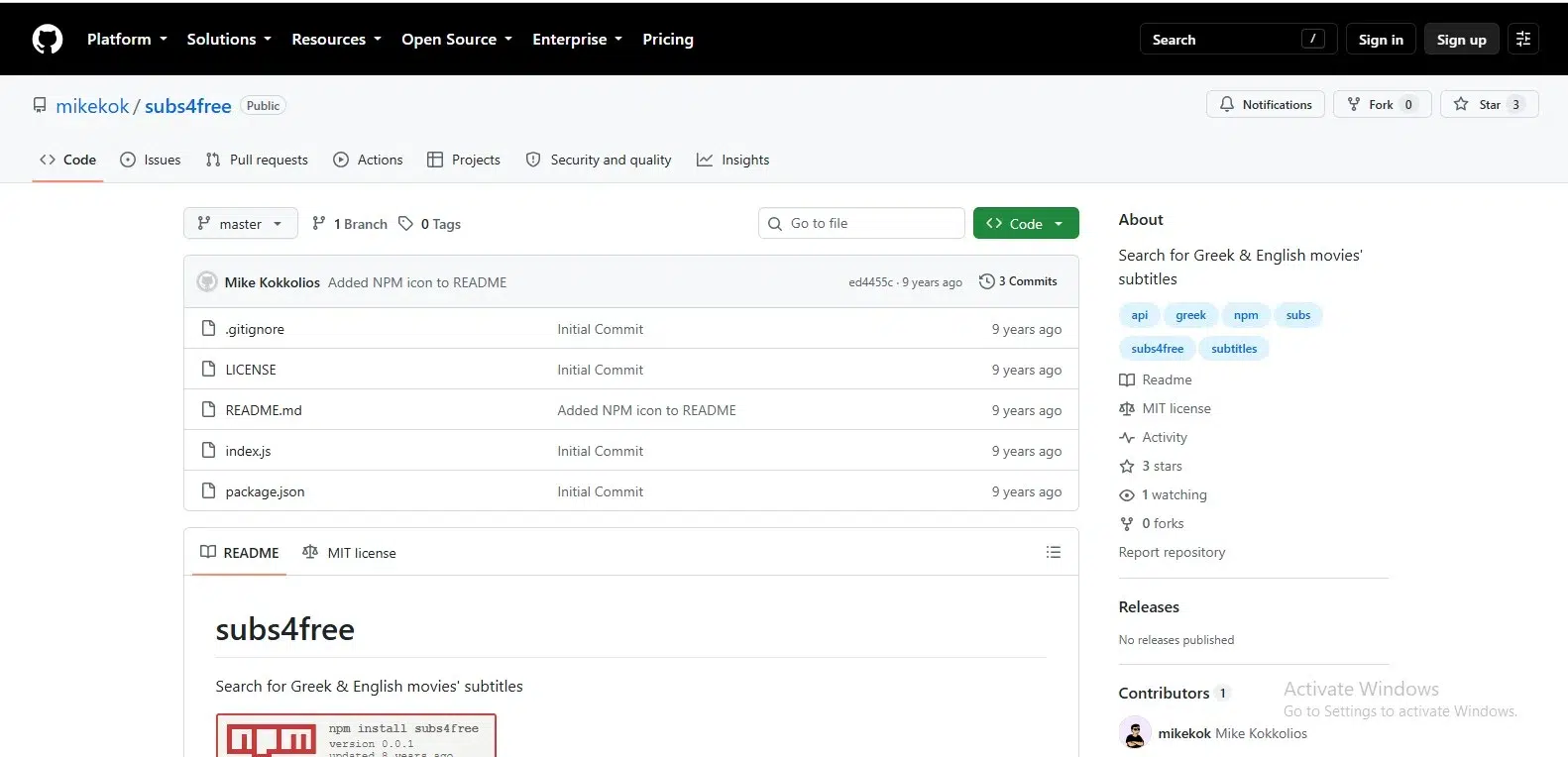1568x757 pixels.
Task: Click the history clock icon beside 3 Commits
Action: point(986,281)
